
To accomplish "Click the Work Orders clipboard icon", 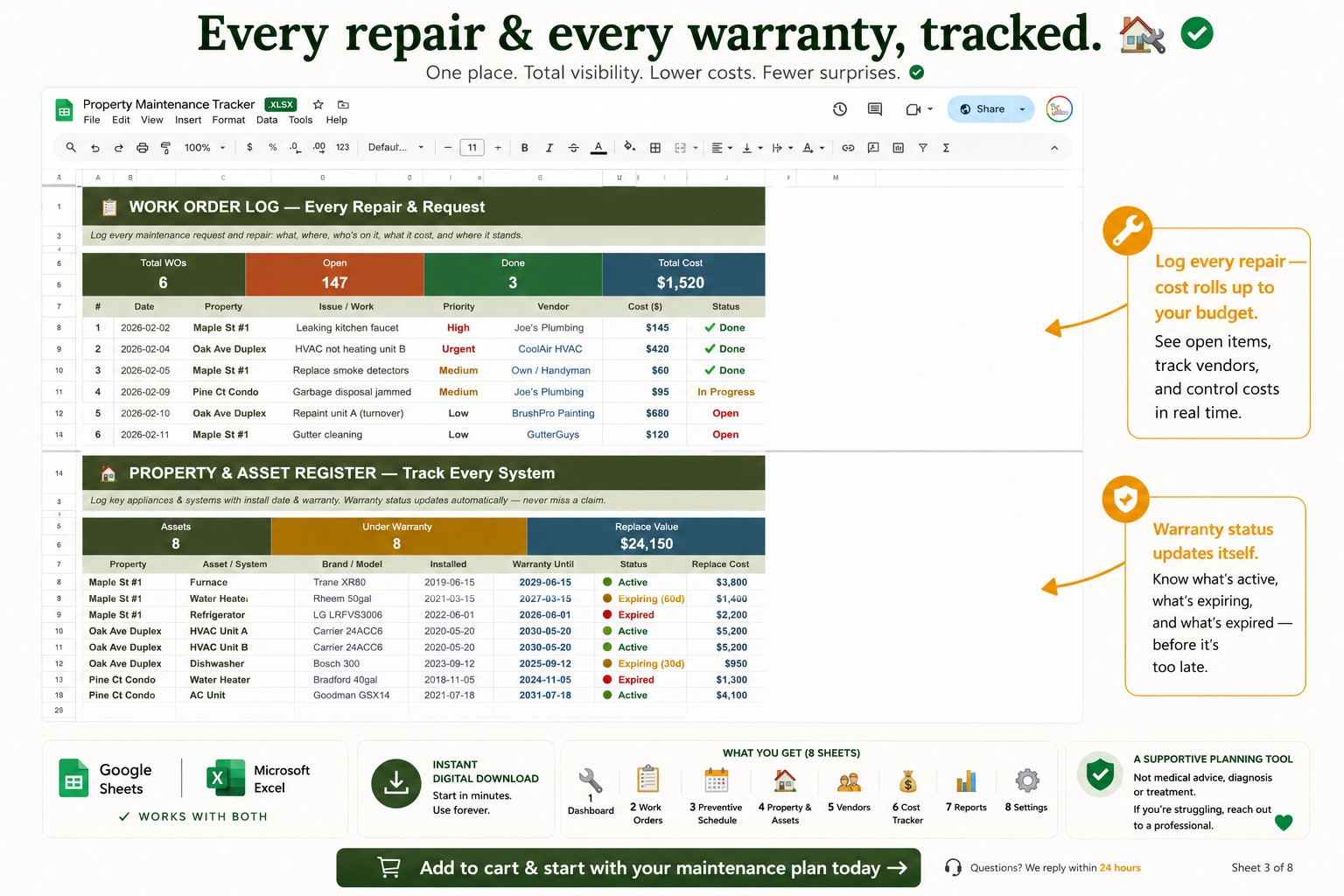I will coord(648,779).
